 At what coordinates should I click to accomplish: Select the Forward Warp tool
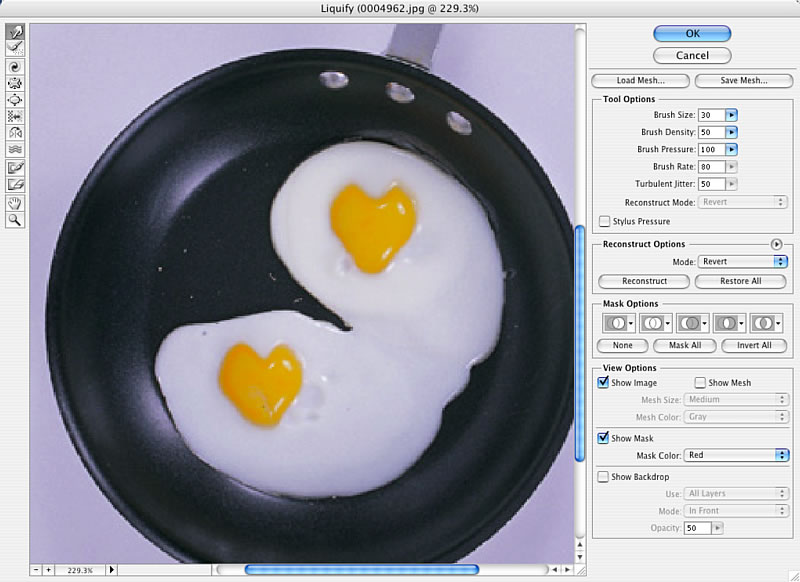tap(15, 32)
